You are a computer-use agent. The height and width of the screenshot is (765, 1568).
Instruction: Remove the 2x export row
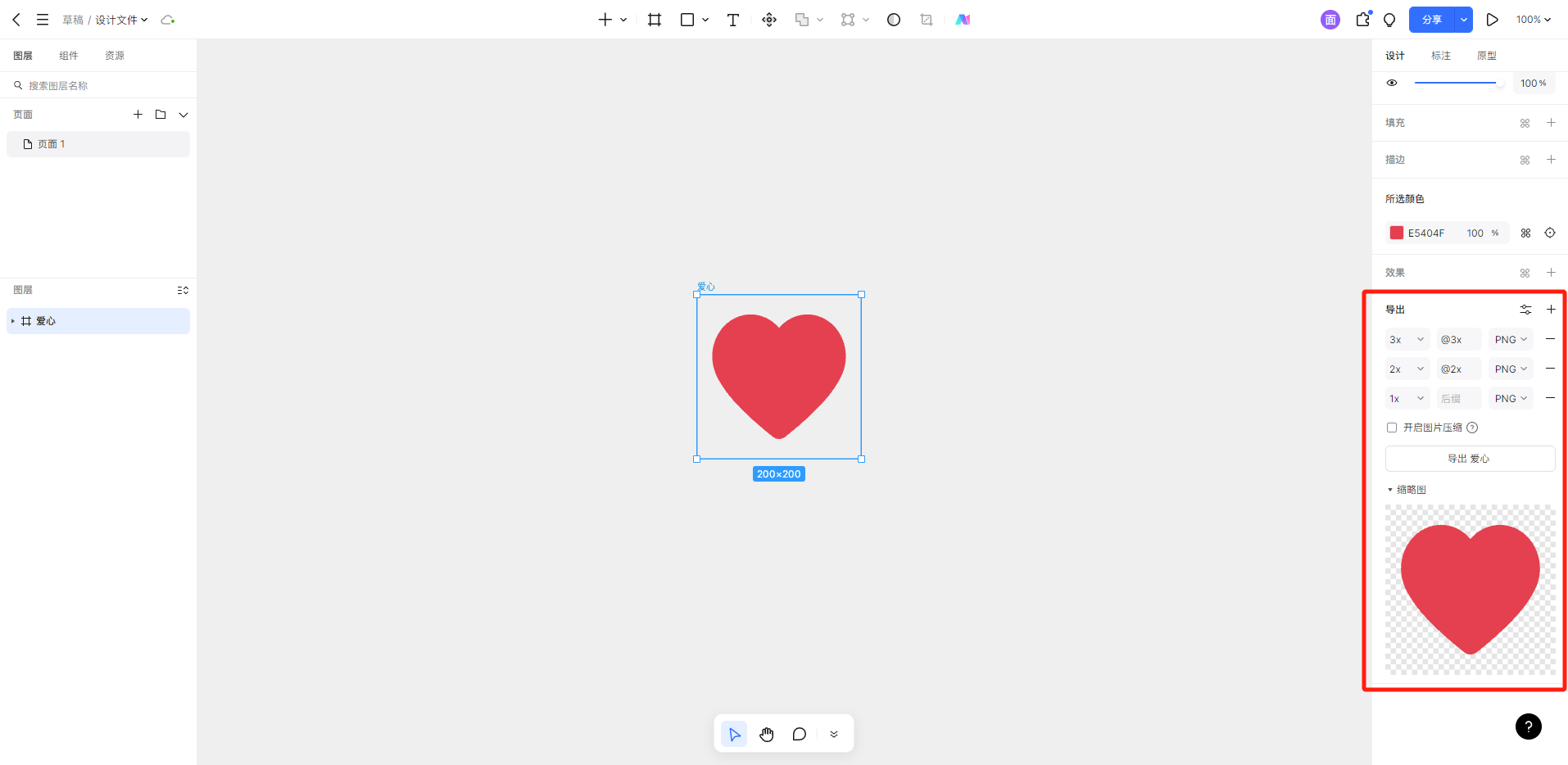pyautogui.click(x=1550, y=369)
